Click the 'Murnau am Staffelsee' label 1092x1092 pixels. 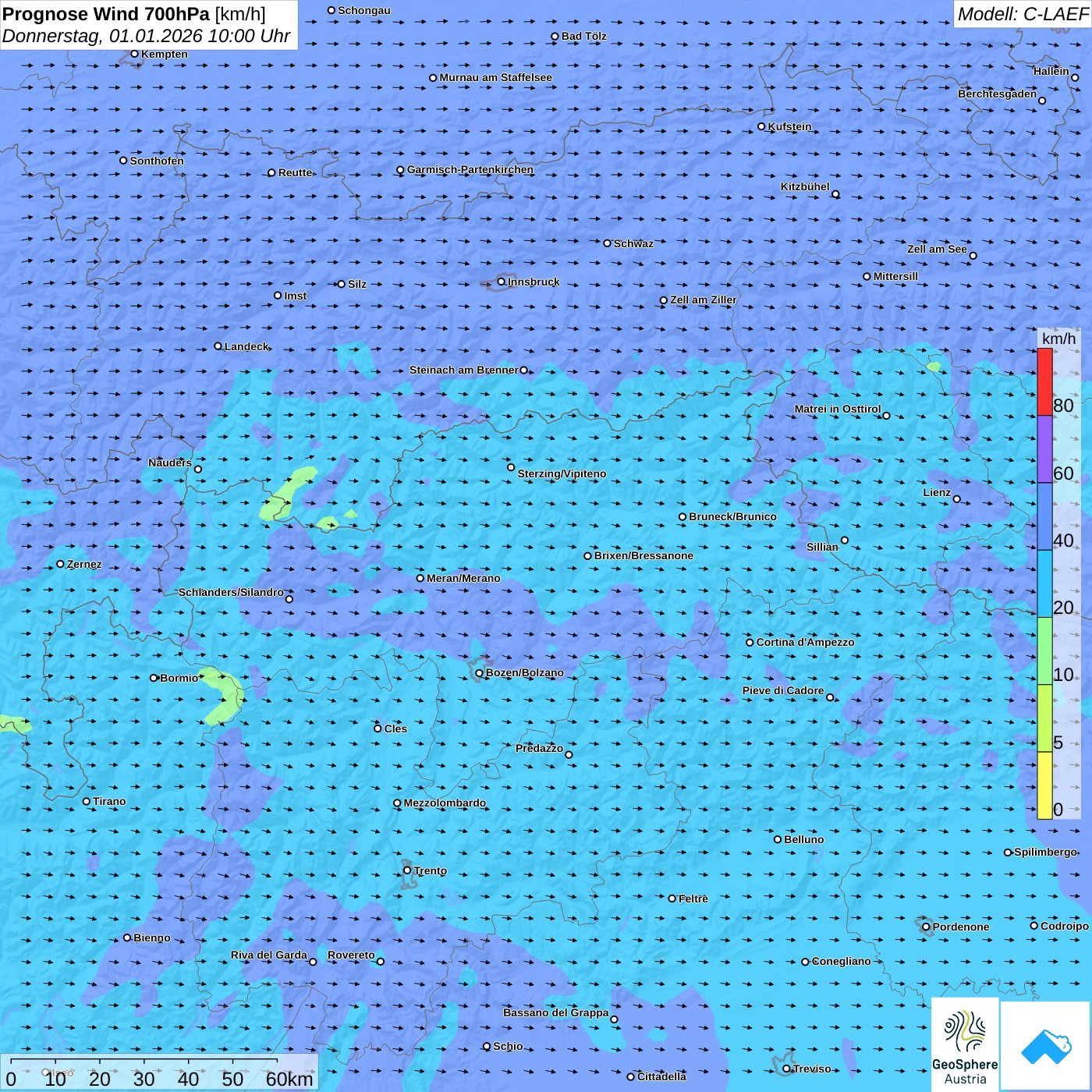coord(496,77)
